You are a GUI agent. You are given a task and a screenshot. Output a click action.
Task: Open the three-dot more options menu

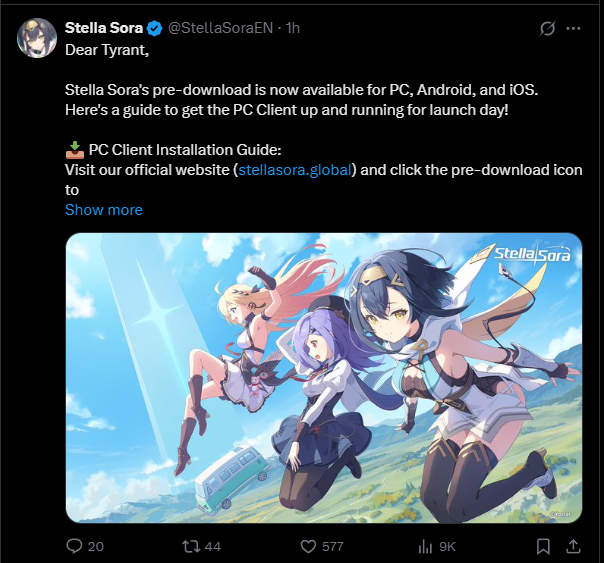click(x=573, y=28)
